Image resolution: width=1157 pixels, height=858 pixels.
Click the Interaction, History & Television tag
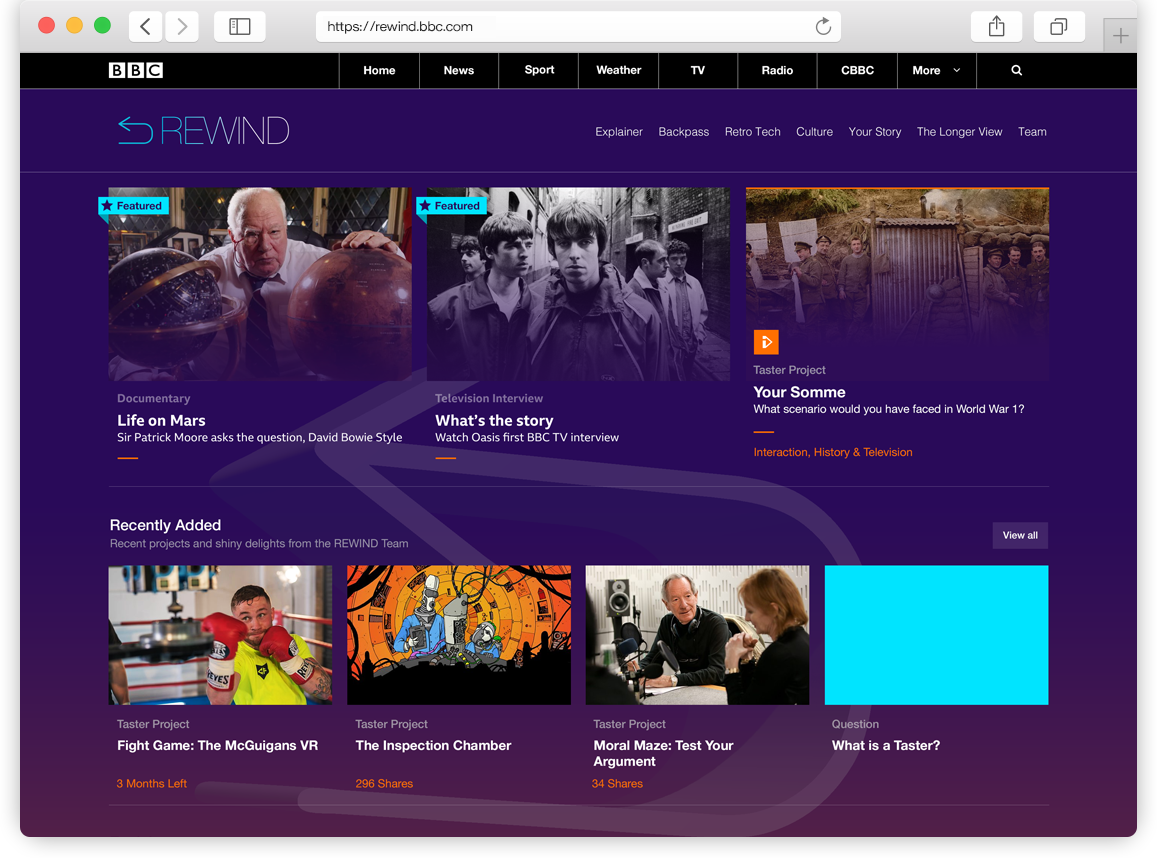(x=833, y=452)
